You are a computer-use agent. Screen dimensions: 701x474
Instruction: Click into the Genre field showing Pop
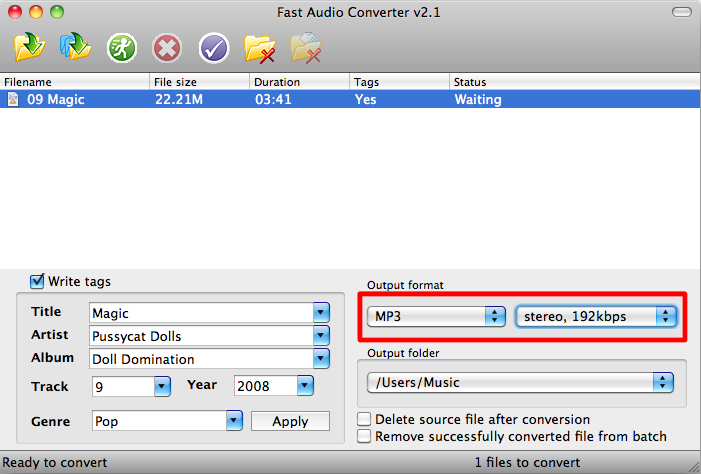(159, 421)
